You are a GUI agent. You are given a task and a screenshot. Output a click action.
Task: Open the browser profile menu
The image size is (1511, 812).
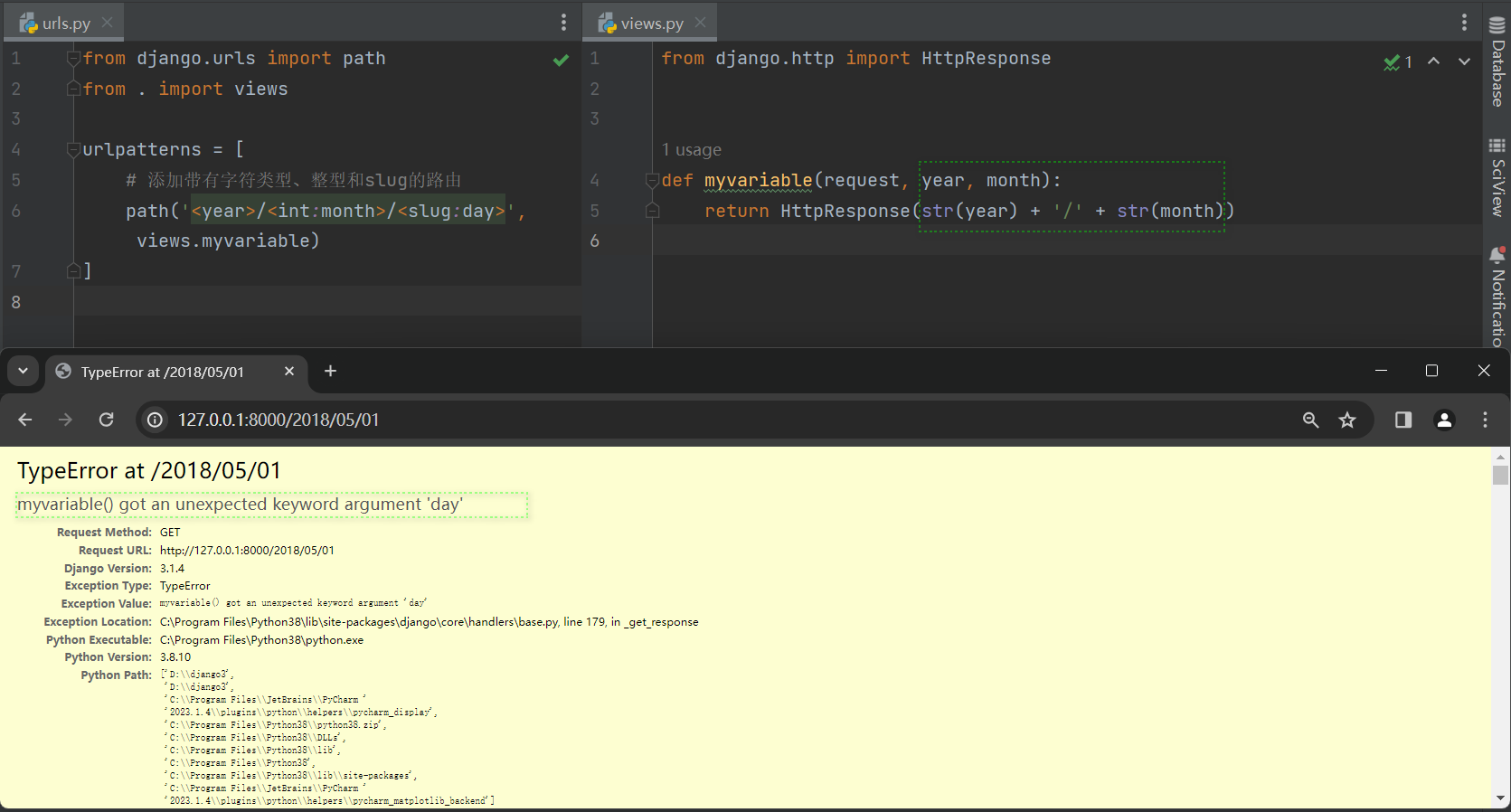[1444, 420]
